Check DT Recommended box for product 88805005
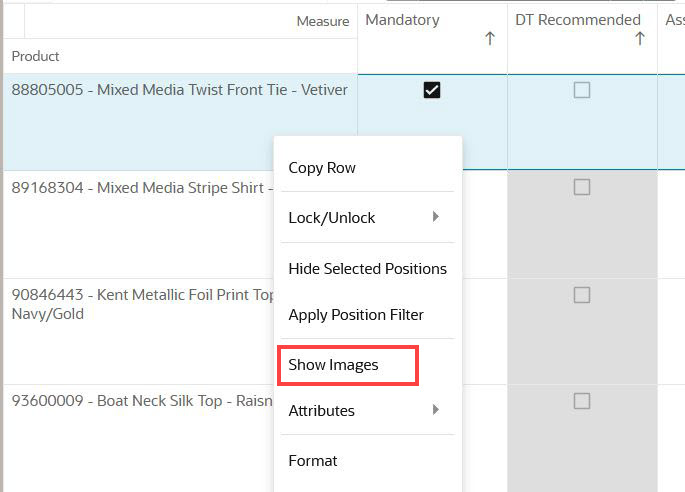The height and width of the screenshot is (492, 685). tap(581, 90)
